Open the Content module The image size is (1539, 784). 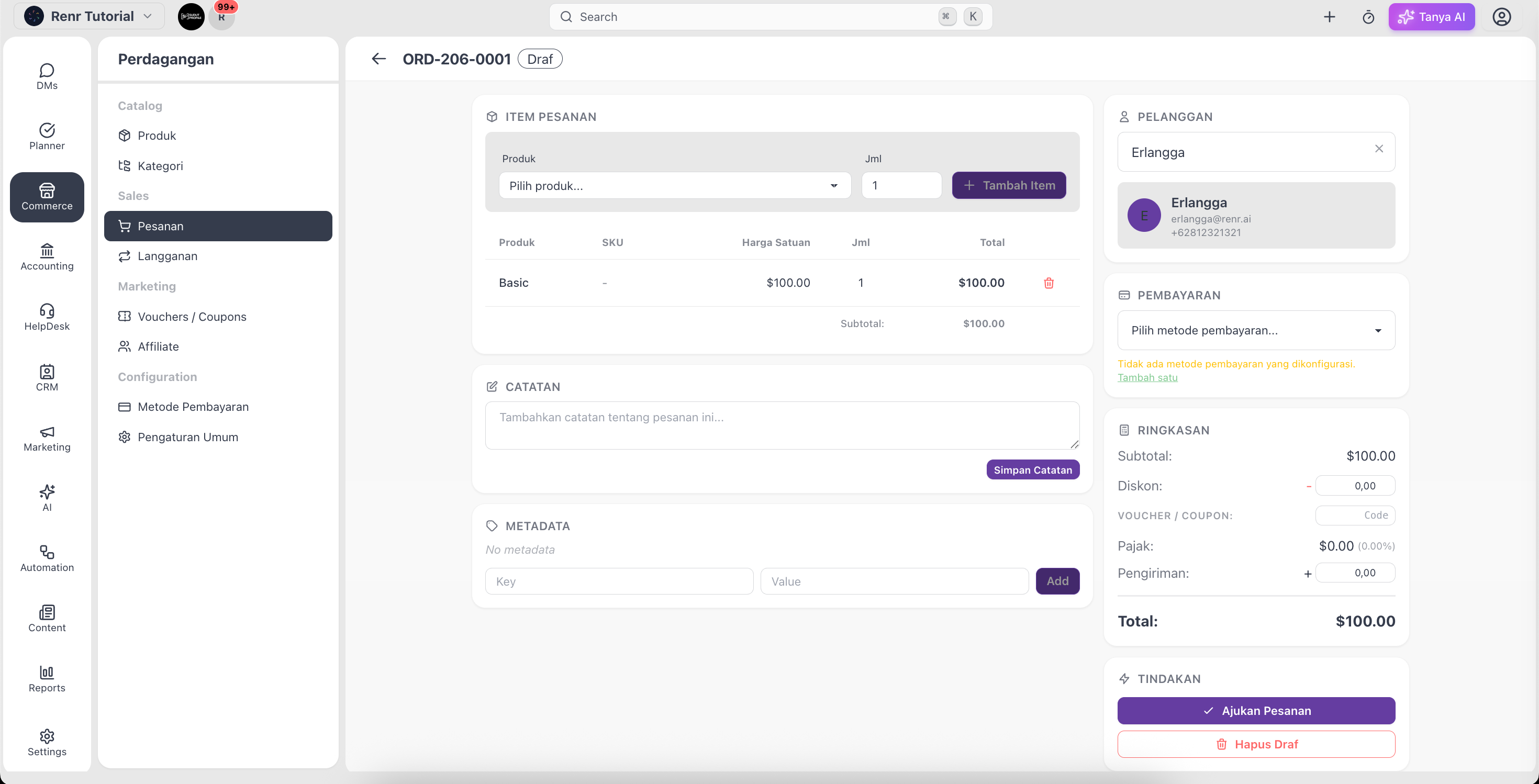point(47,619)
